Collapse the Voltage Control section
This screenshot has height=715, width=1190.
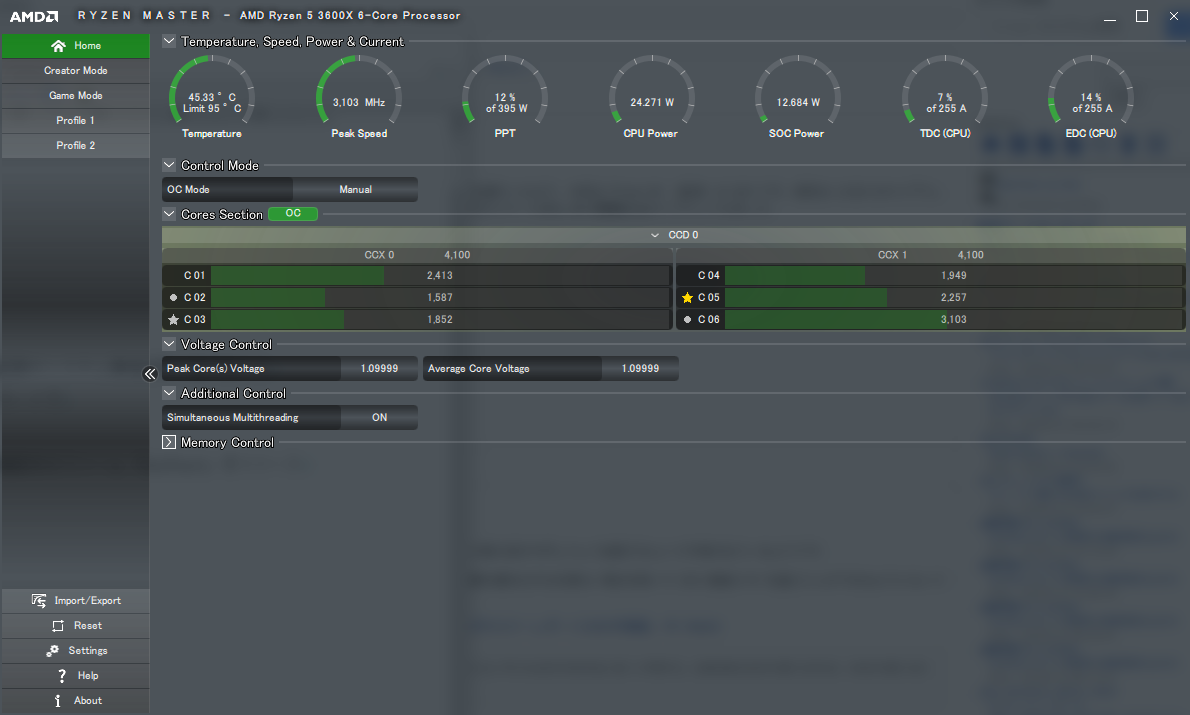coord(169,345)
